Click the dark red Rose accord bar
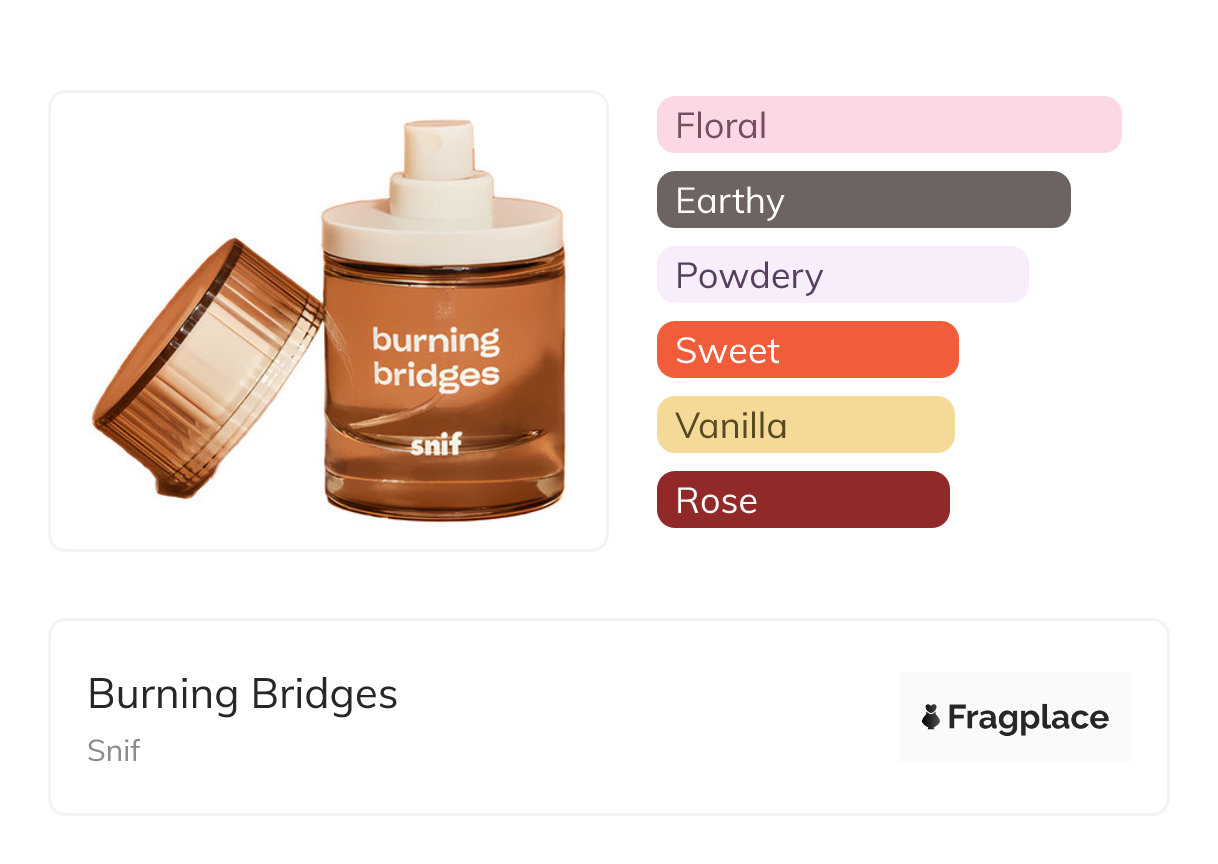Viewport: 1218px width, 864px height. tap(802, 500)
